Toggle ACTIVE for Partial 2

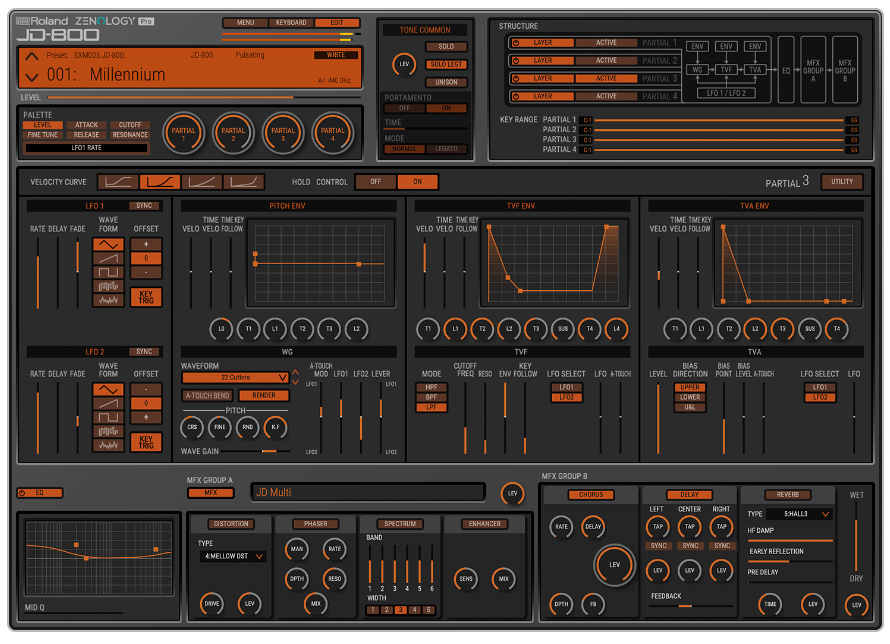606,60
